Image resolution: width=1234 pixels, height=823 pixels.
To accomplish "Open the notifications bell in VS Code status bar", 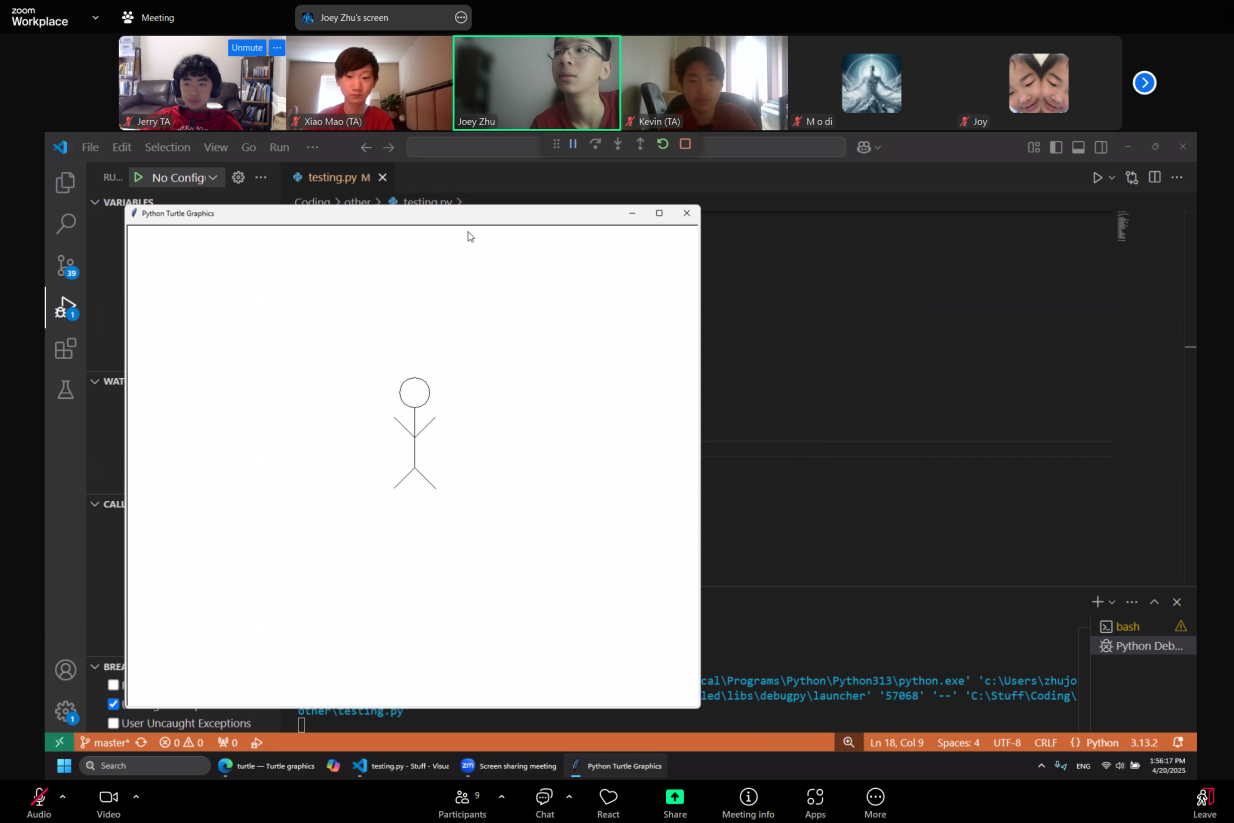I will 1178,742.
